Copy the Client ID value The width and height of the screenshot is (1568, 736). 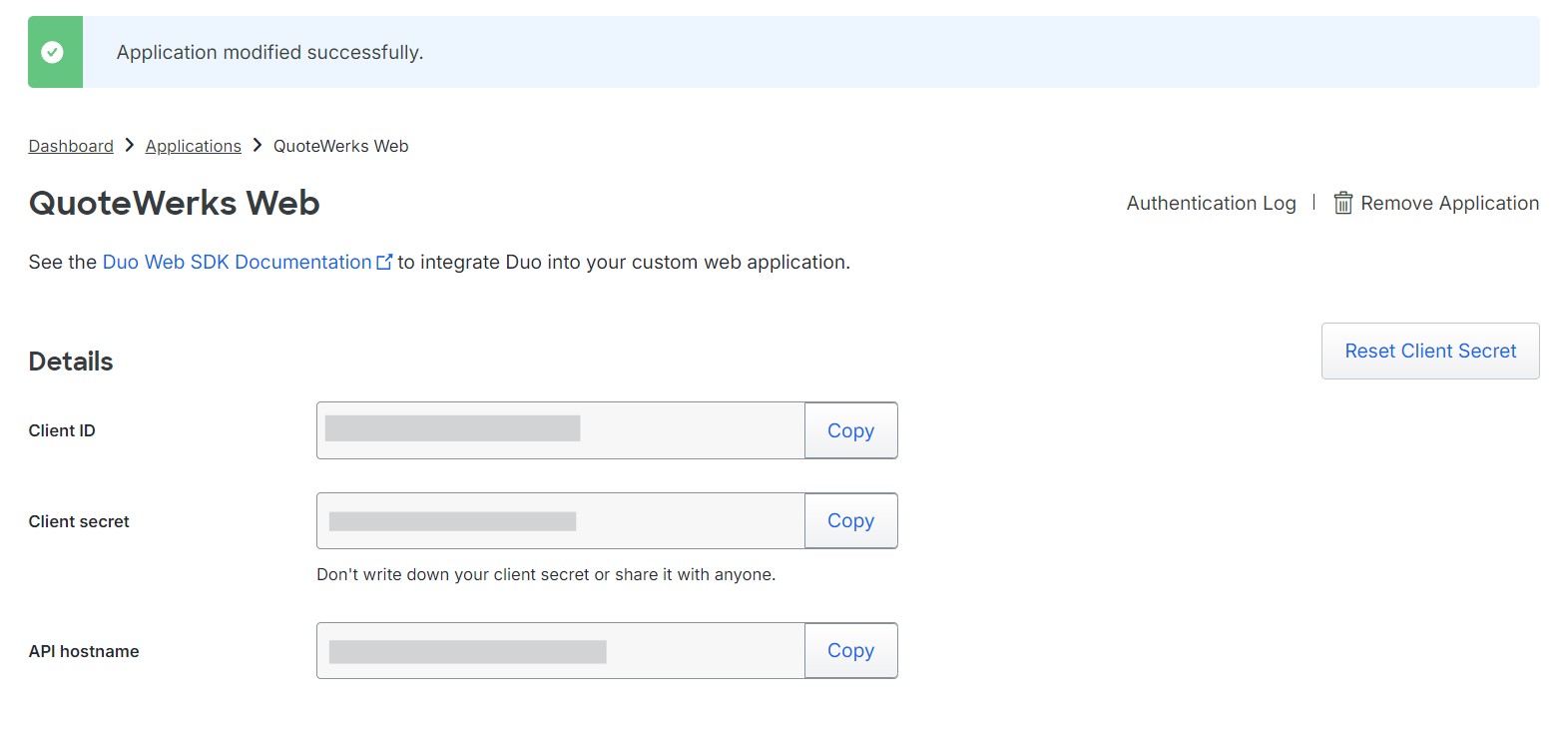tap(850, 430)
